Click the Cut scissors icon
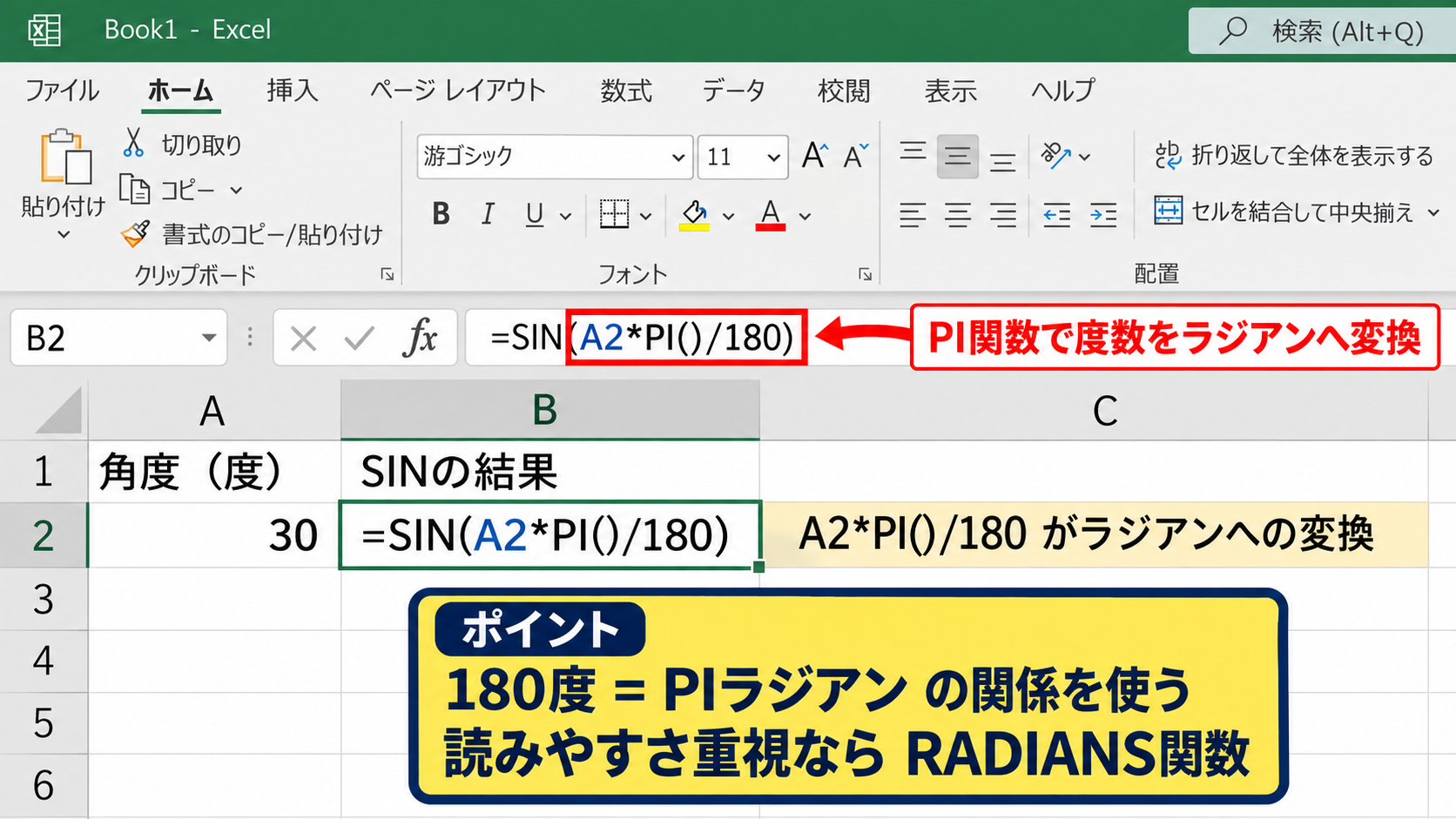Image resolution: width=1456 pixels, height=819 pixels. click(133, 144)
